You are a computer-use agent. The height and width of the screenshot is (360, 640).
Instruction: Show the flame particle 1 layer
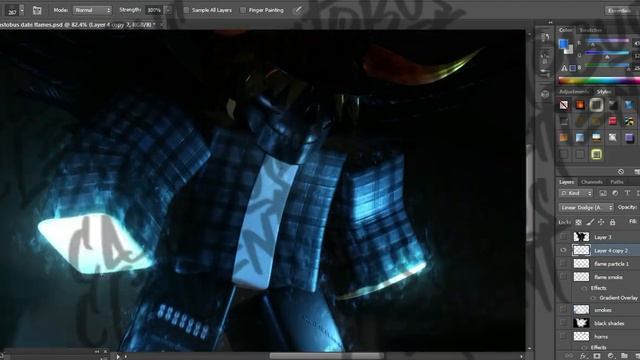[563, 264]
